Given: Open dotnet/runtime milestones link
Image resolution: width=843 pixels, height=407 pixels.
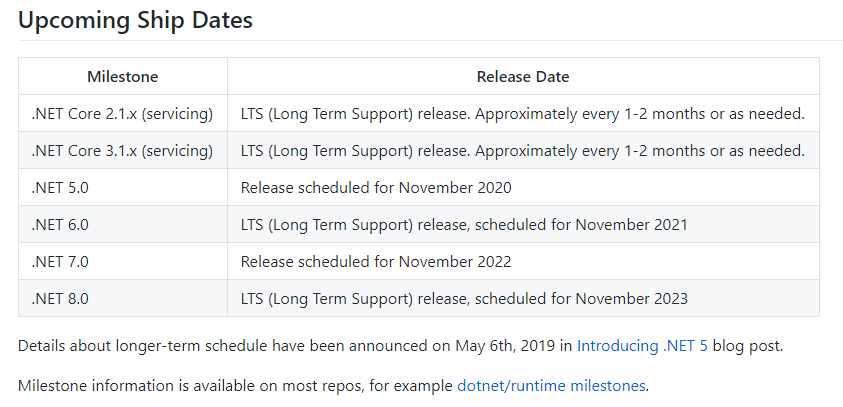Looking at the screenshot, I should coord(551,386).
